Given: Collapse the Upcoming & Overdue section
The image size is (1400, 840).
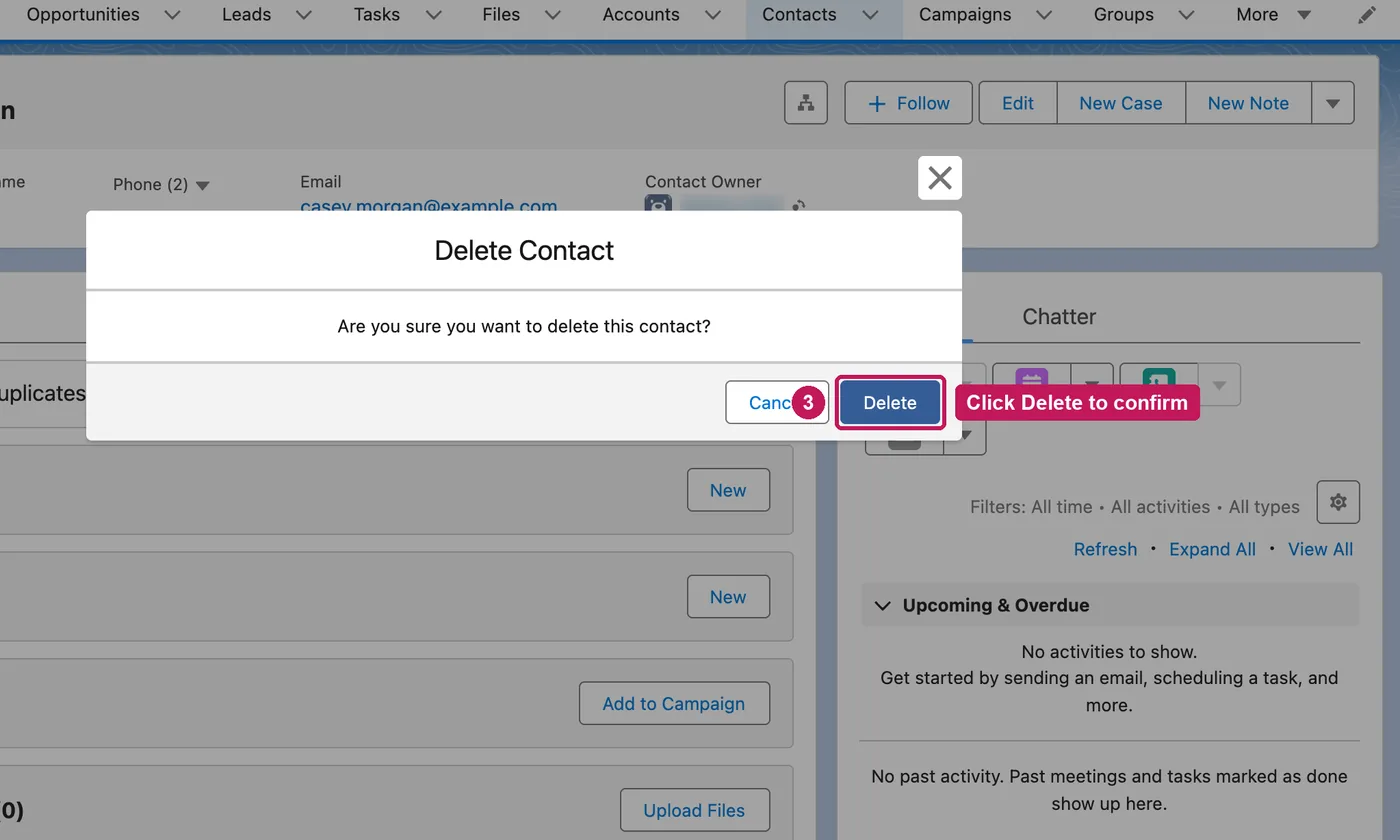Looking at the screenshot, I should coord(882,605).
